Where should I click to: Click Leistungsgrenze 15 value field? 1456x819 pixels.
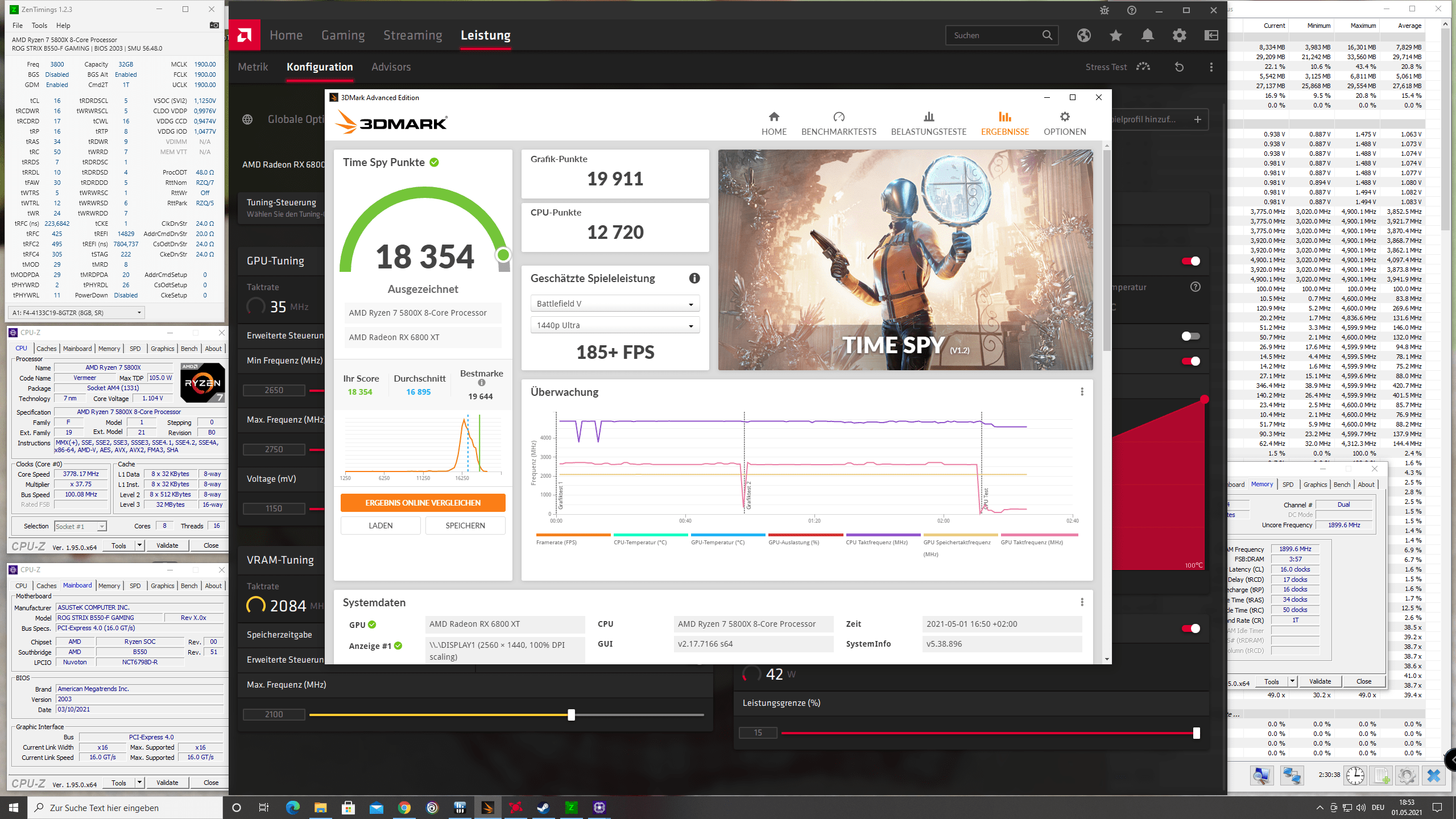coord(758,733)
